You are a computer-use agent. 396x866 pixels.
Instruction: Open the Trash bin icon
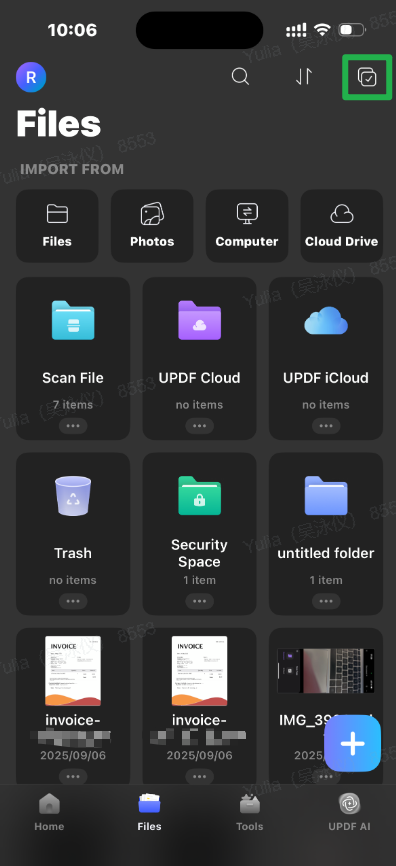[73, 495]
